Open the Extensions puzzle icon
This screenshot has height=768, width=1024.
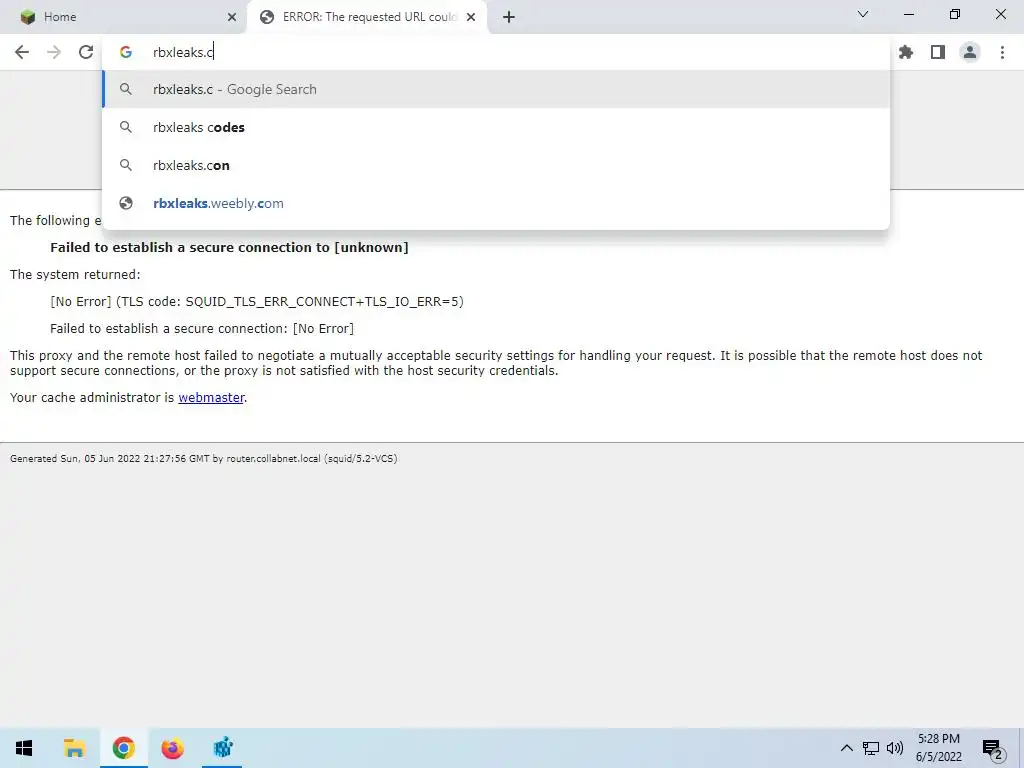click(905, 52)
